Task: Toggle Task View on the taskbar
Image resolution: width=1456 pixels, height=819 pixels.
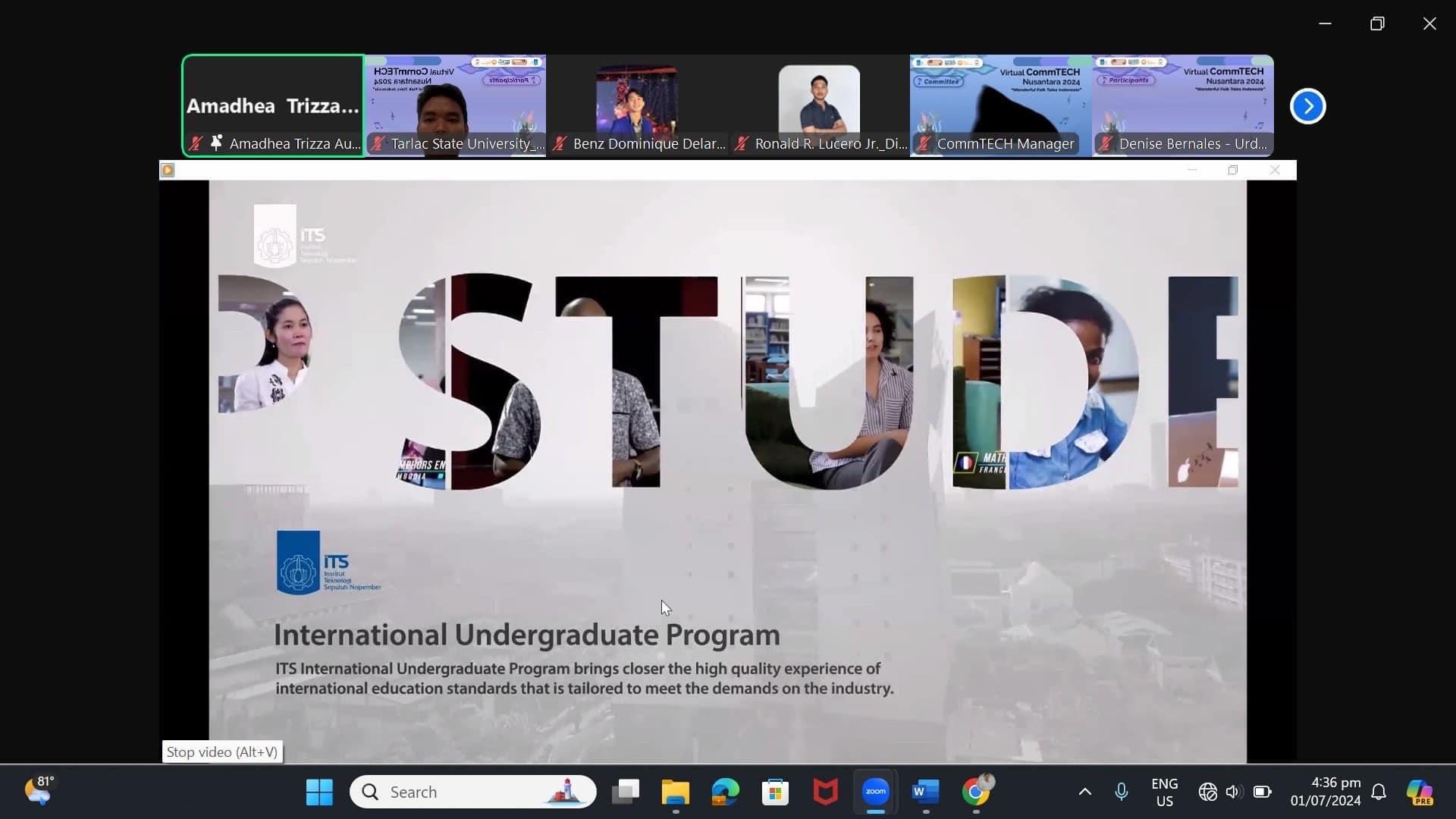Action: [x=626, y=792]
